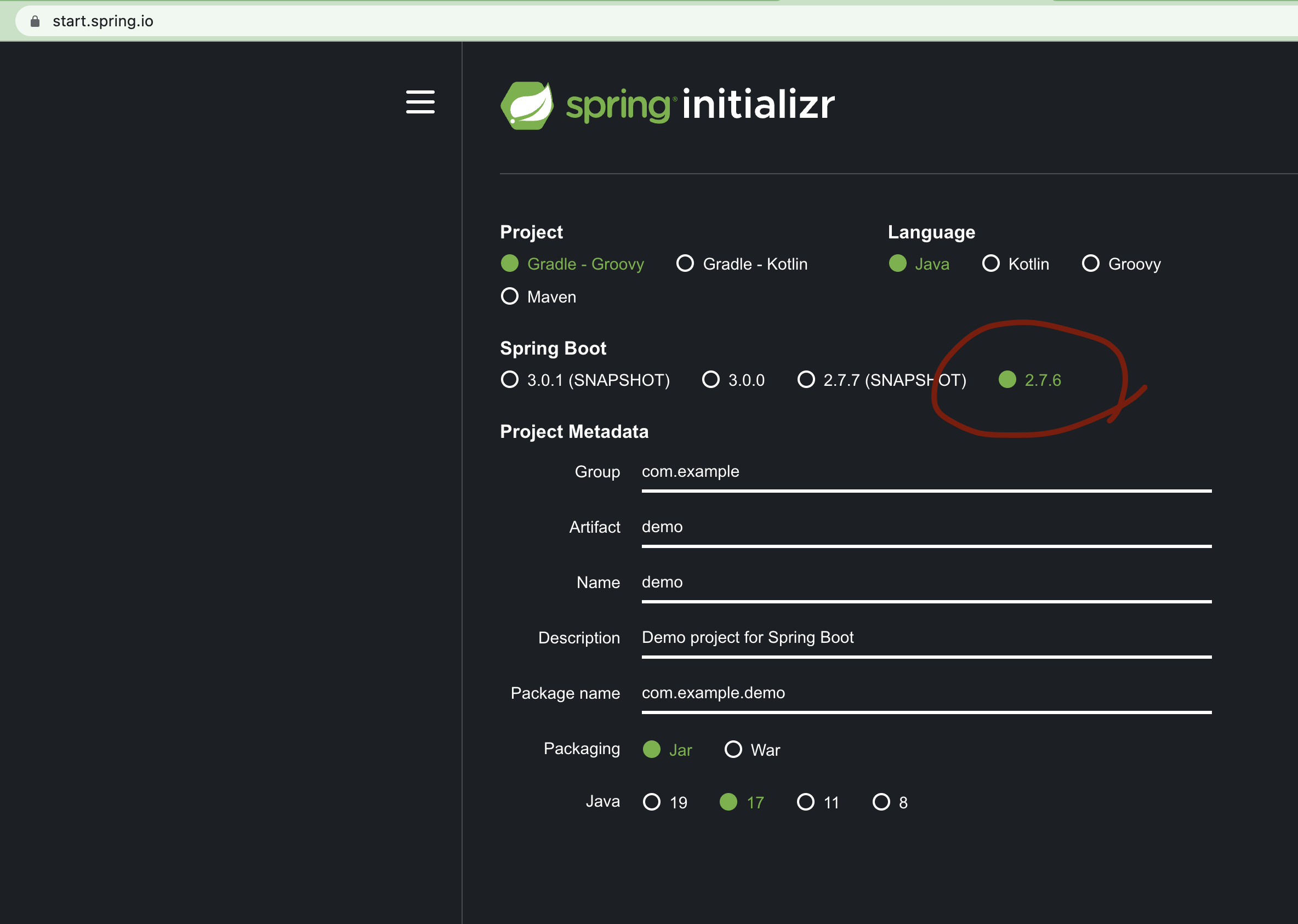The width and height of the screenshot is (1298, 924).
Task: Click the Package name label
Action: 565,693
